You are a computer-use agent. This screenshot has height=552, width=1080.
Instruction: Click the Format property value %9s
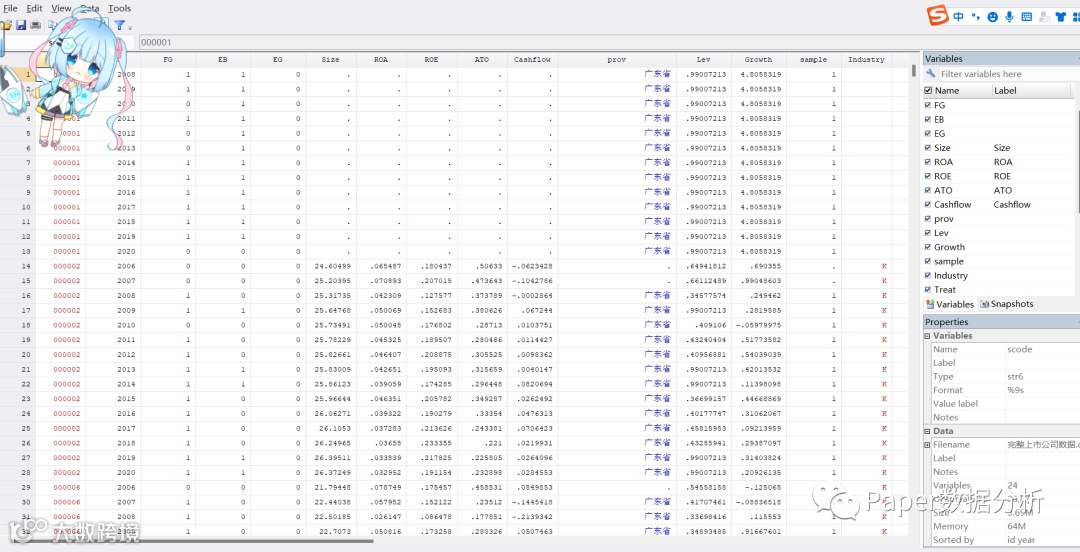1015,390
